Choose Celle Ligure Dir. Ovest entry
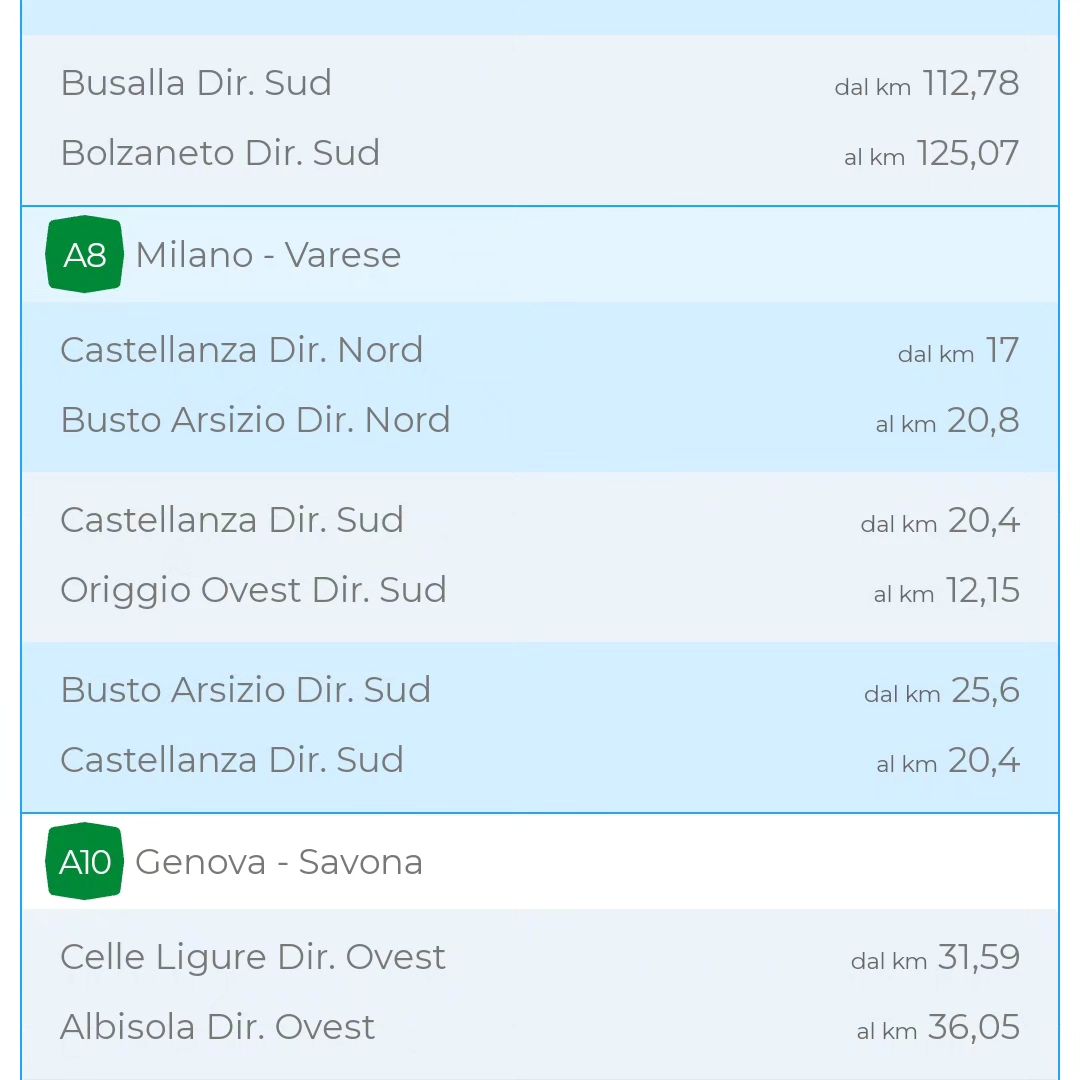Image resolution: width=1080 pixels, height=1080 pixels. 253,957
